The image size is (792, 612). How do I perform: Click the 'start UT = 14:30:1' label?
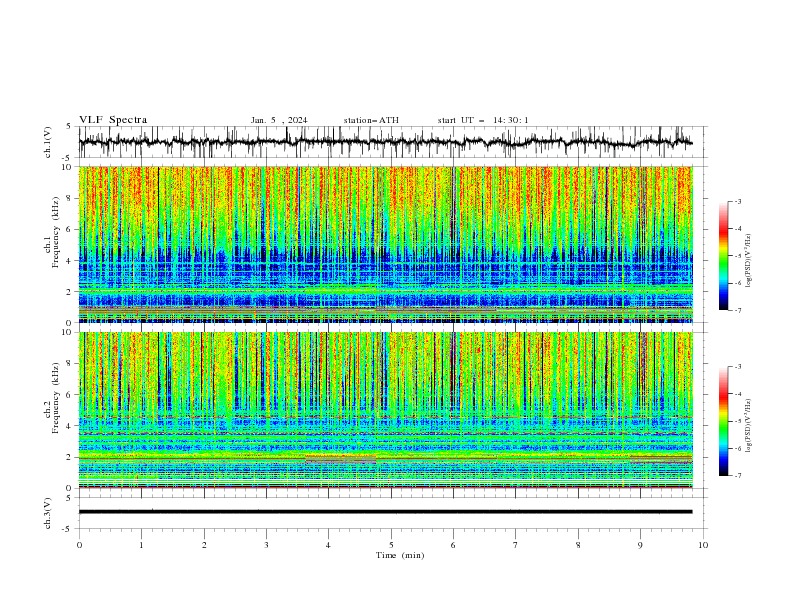483,120
